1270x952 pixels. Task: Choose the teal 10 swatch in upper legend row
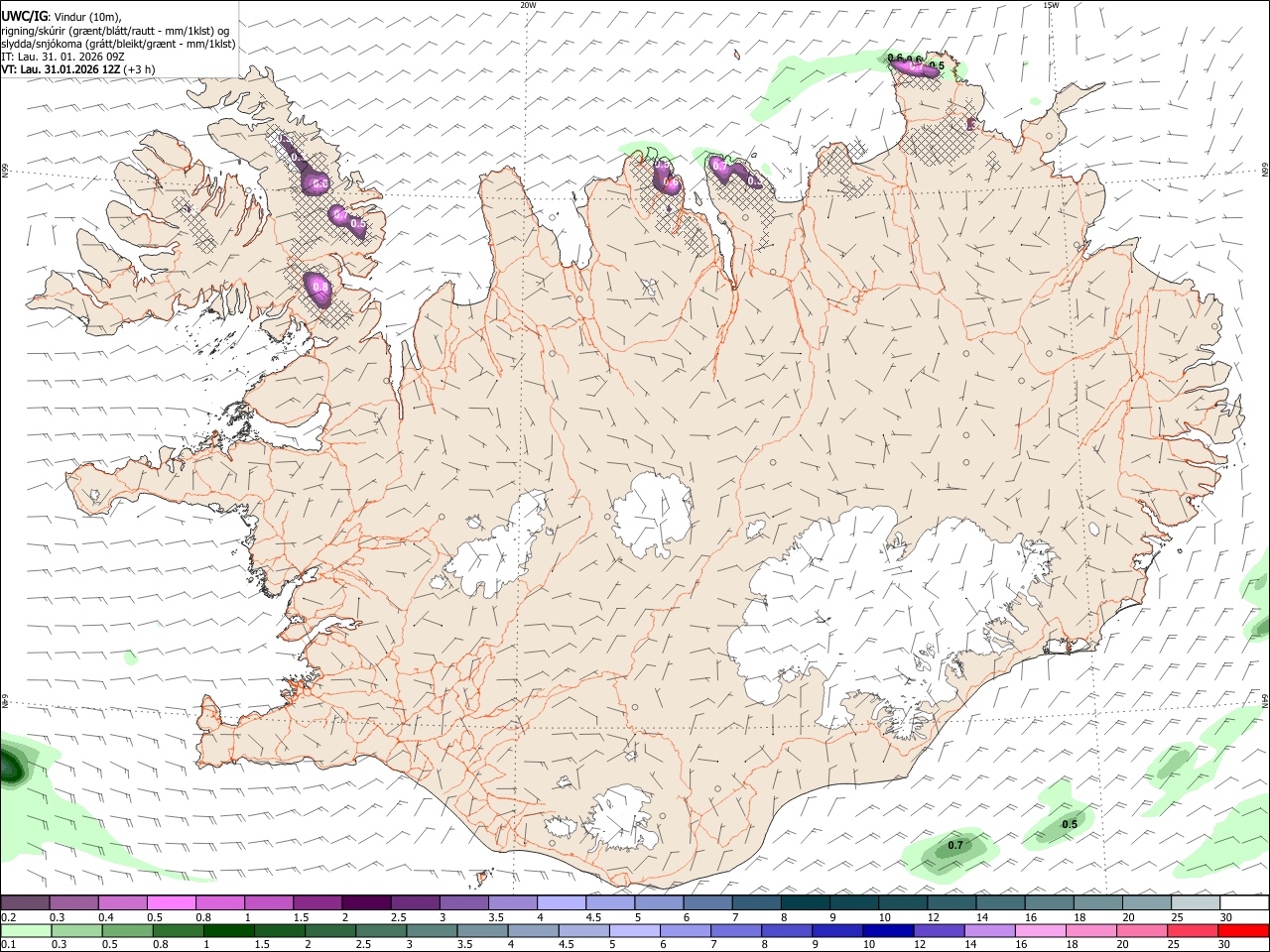(903, 902)
